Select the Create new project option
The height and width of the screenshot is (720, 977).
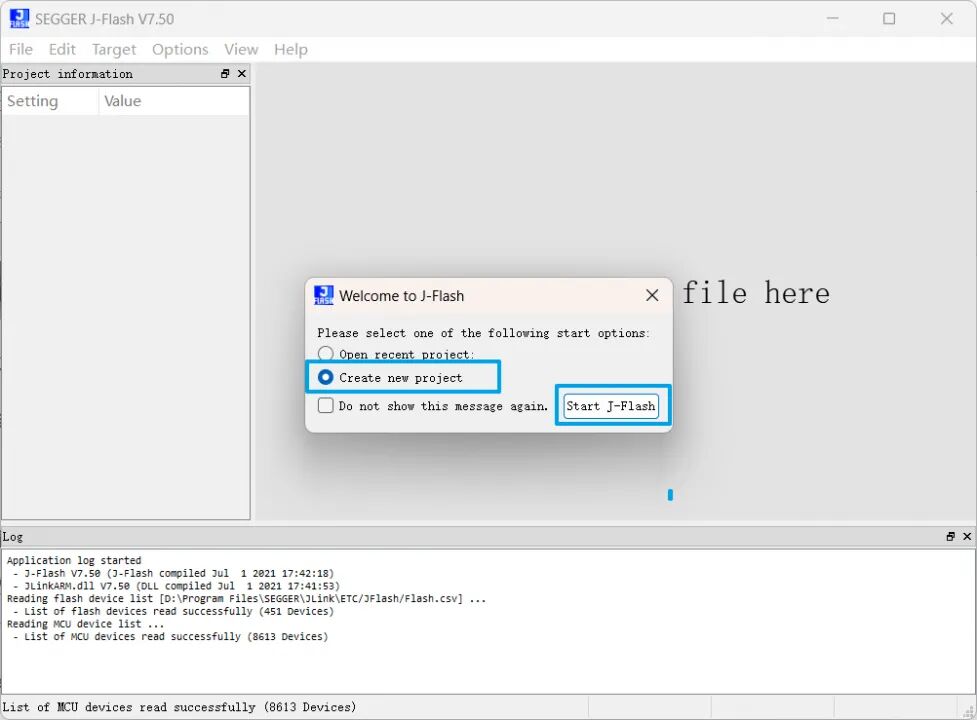click(326, 377)
